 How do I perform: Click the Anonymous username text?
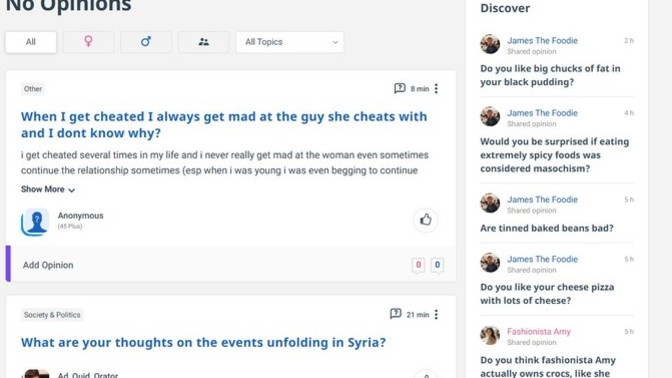(81, 216)
